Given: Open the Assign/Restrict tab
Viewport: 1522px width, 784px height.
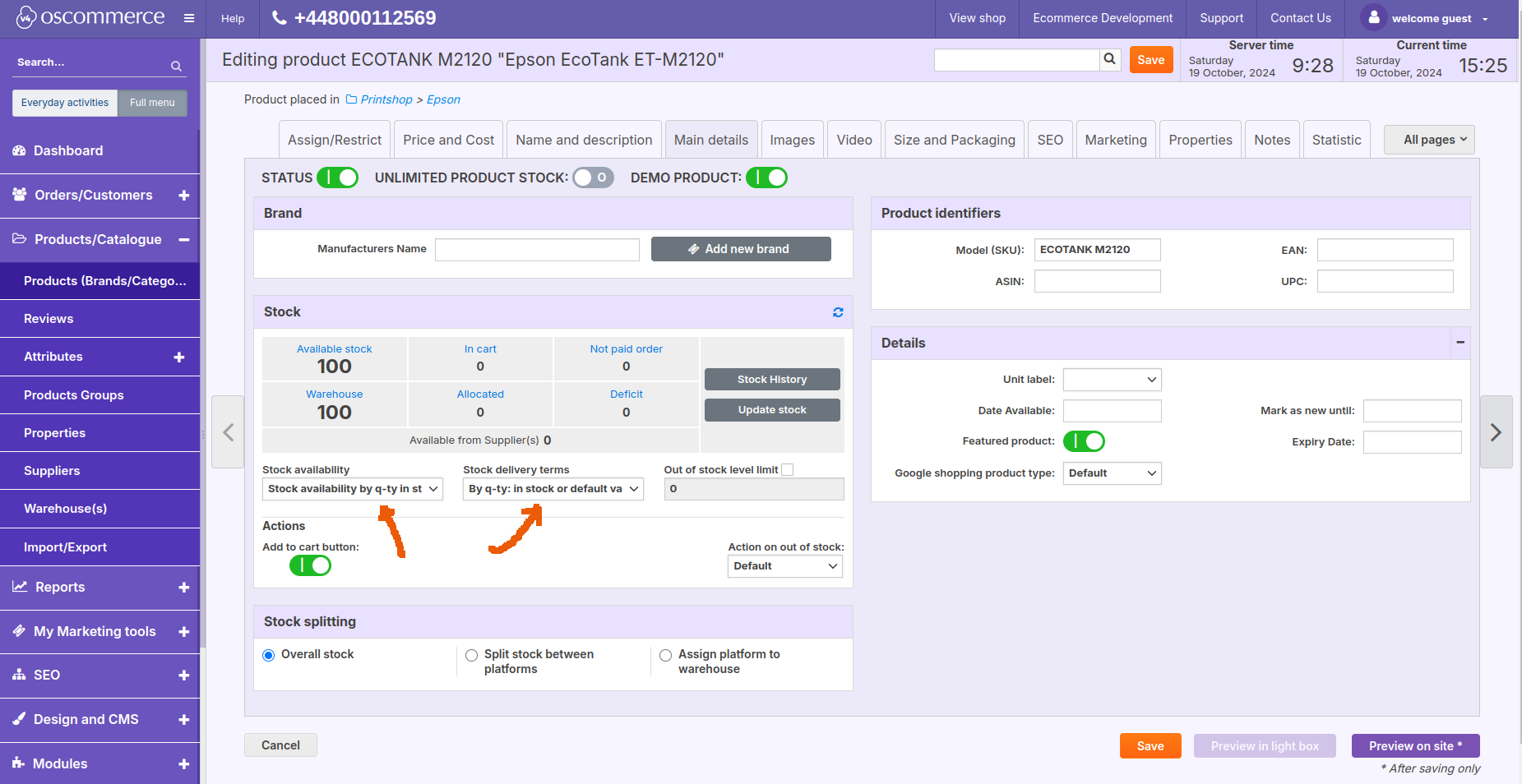Looking at the screenshot, I should click(335, 140).
